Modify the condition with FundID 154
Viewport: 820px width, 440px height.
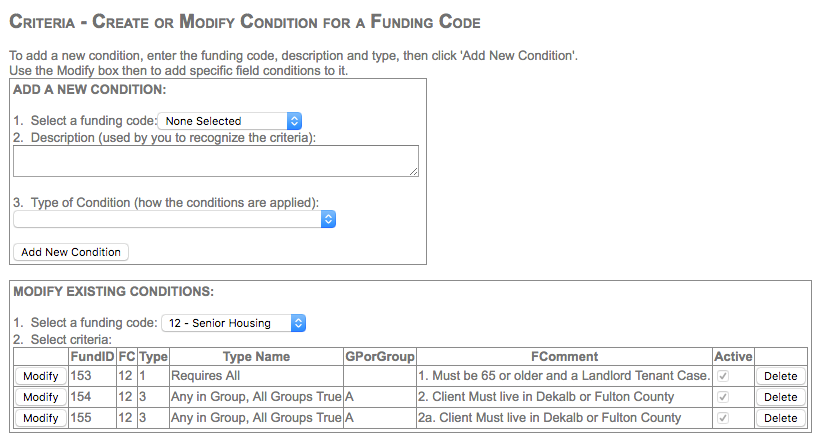40,397
